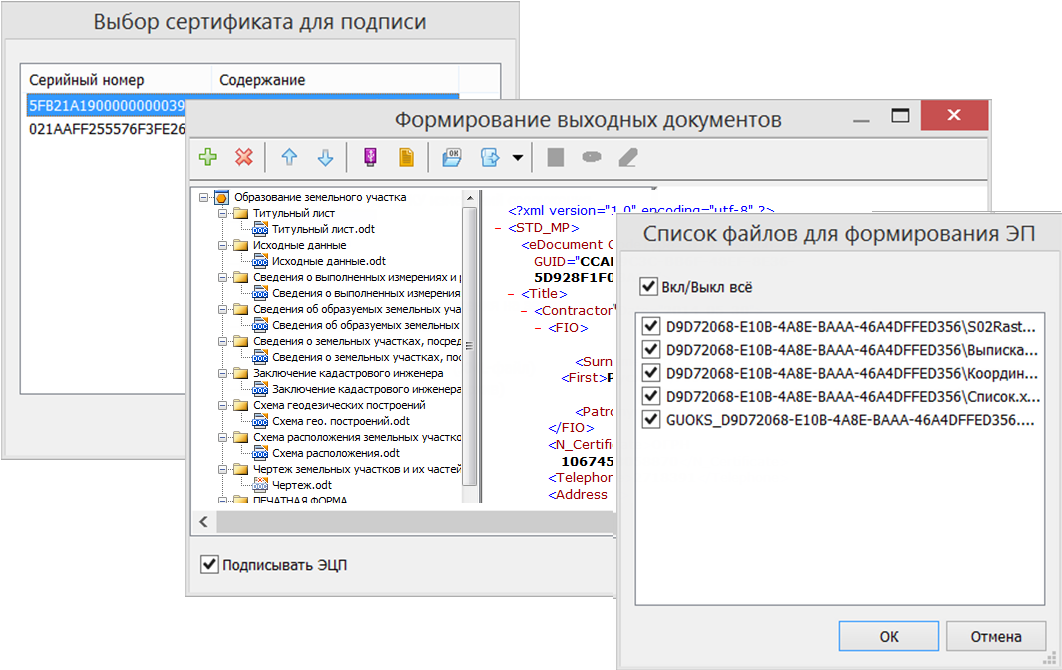The image size is (1062, 670).
Task: Click the horizontal scrollbar left arrow
Action: tap(204, 522)
